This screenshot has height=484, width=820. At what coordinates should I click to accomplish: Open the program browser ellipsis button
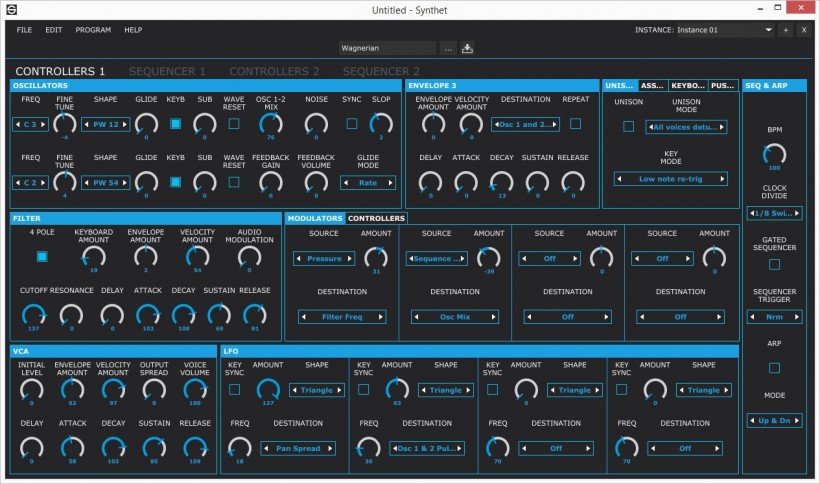point(448,48)
